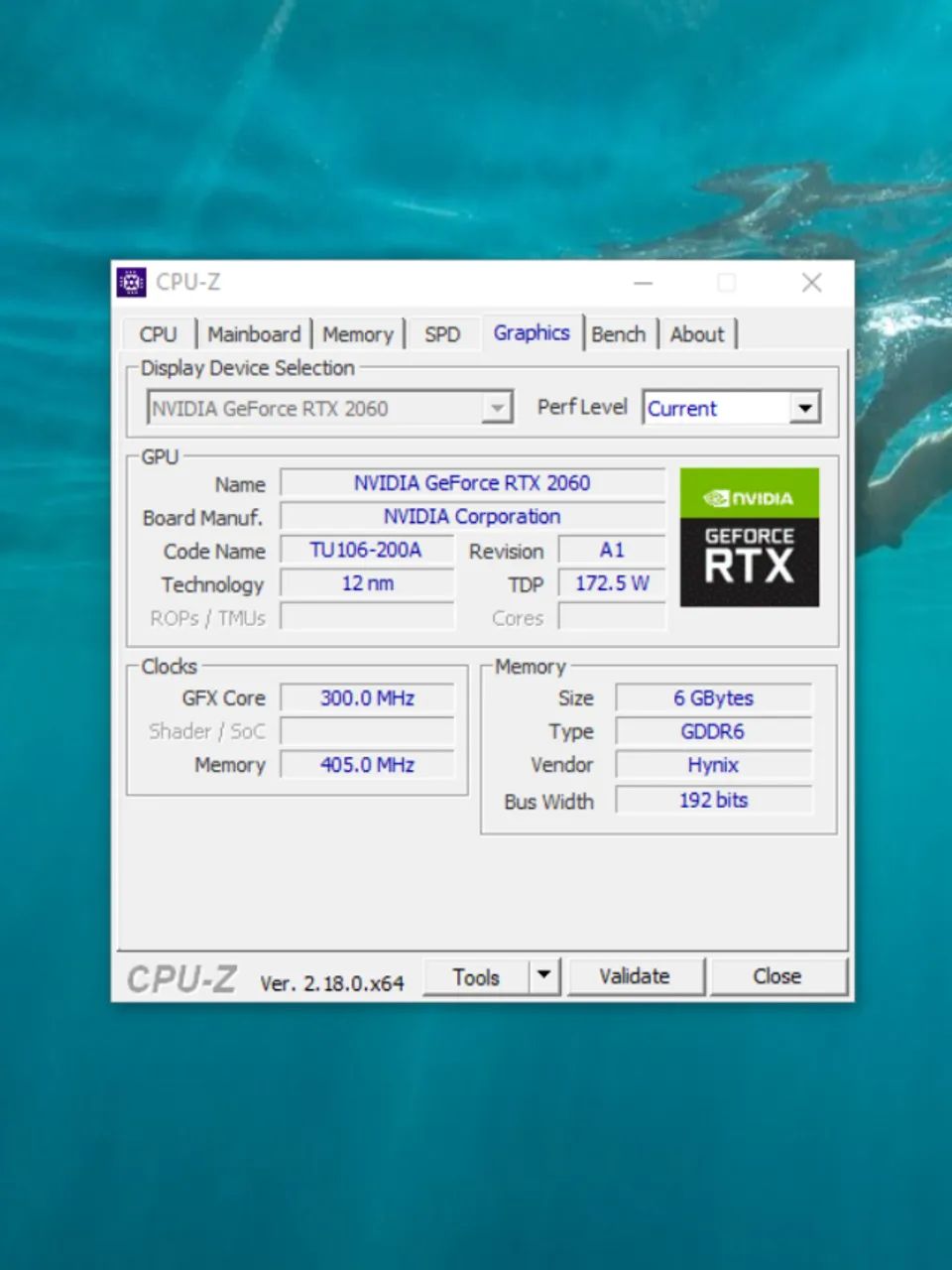Click the empty ROPs / TMUs field
The image size is (952, 1270).
coord(367,617)
